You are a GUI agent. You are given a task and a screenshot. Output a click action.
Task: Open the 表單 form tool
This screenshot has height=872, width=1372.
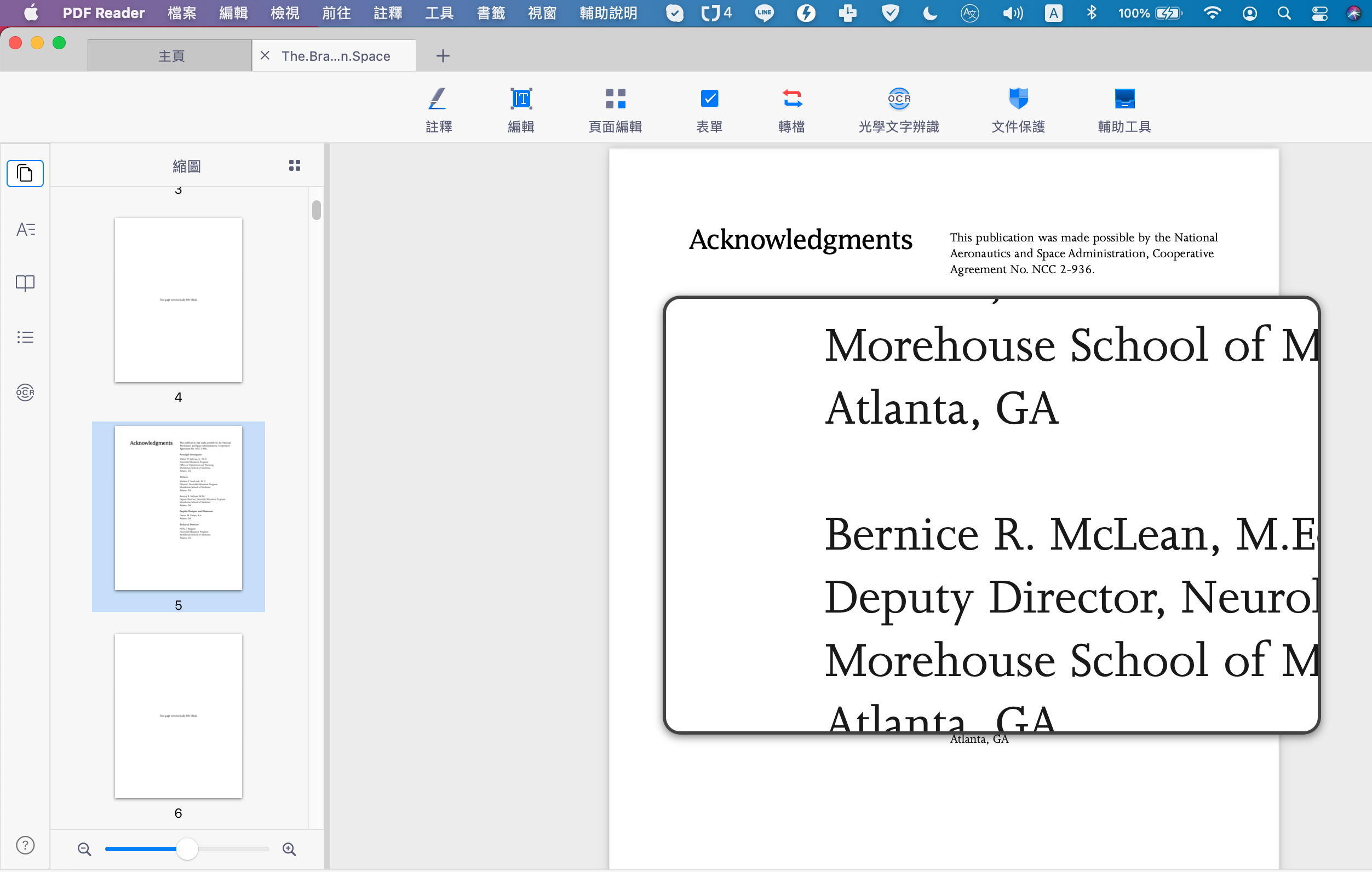[709, 111]
